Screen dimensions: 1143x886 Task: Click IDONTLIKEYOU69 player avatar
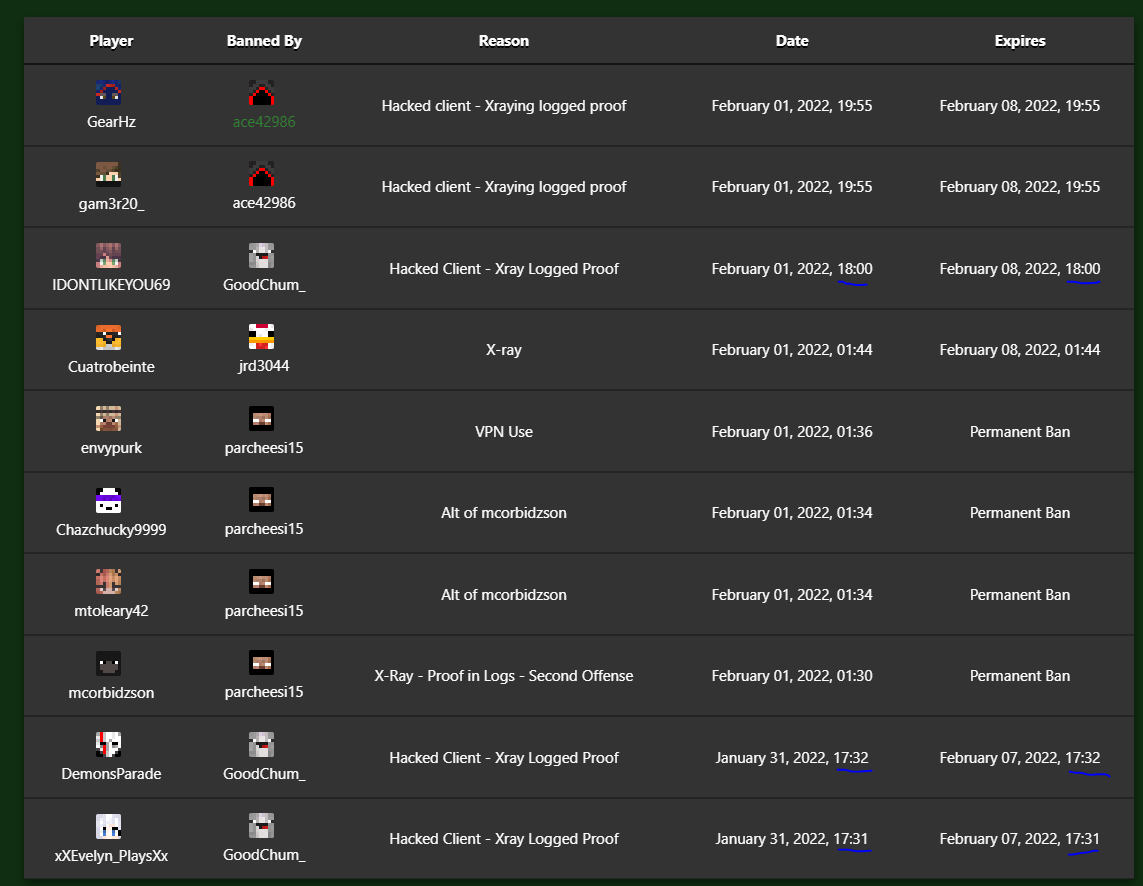109,256
